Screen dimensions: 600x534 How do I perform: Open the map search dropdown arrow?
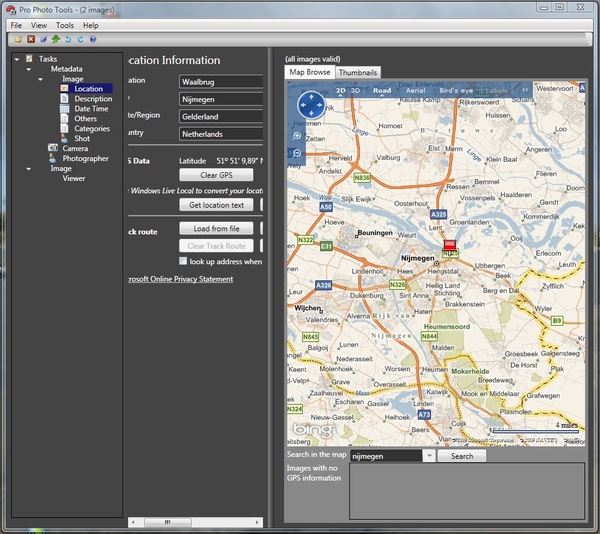(429, 456)
